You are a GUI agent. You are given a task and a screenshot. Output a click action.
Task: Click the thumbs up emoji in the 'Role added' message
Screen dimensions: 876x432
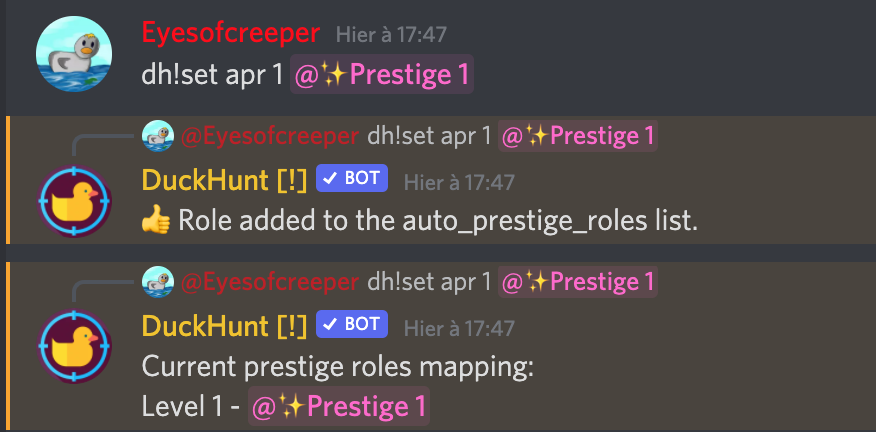157,221
